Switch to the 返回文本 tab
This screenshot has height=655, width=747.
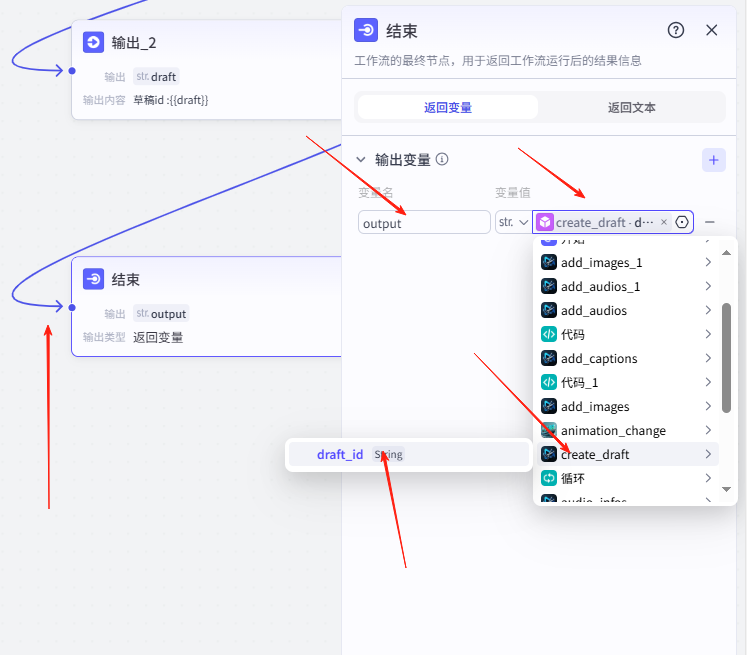[x=631, y=107]
